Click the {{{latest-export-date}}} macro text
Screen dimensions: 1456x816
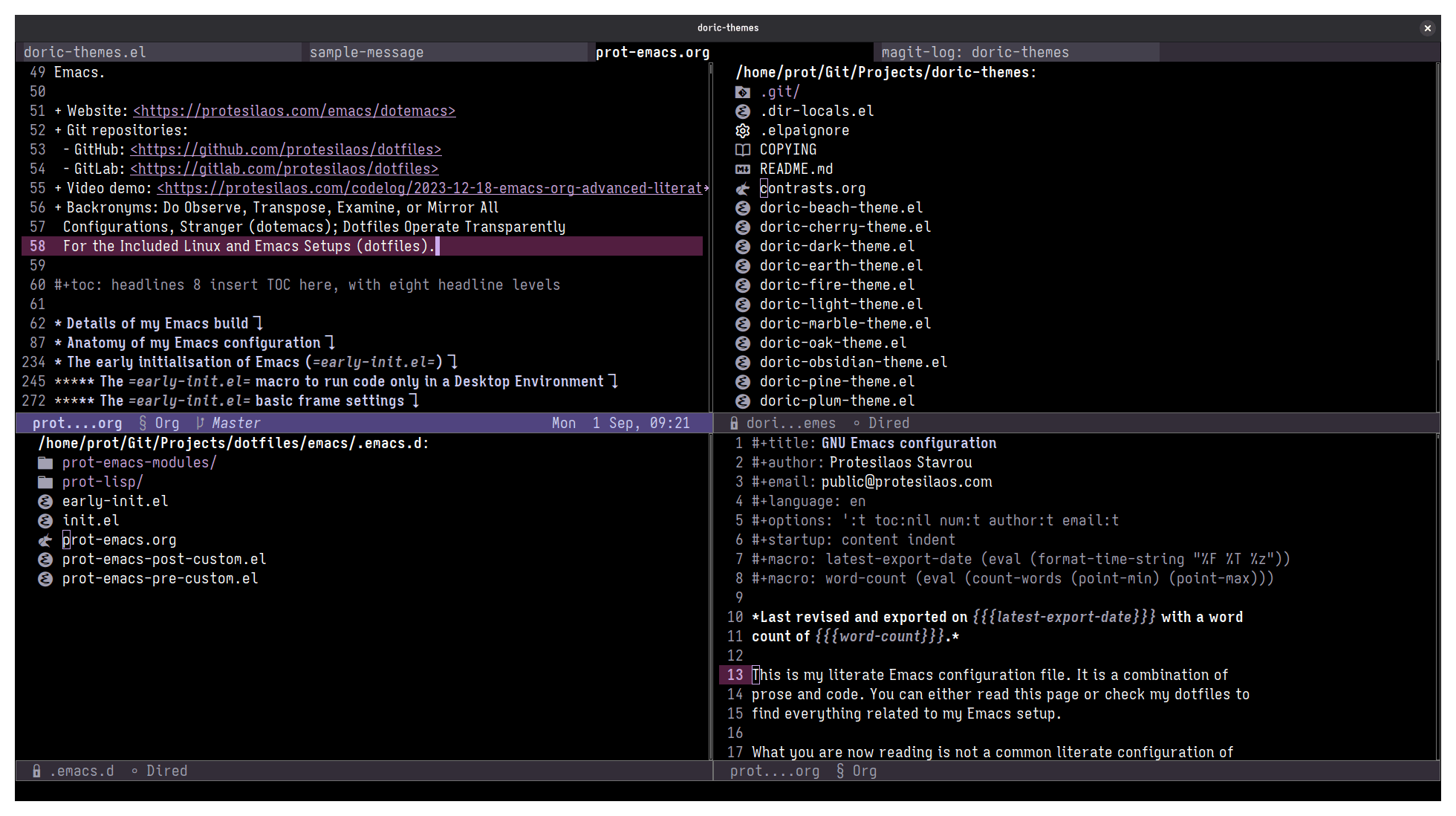pos(1064,618)
